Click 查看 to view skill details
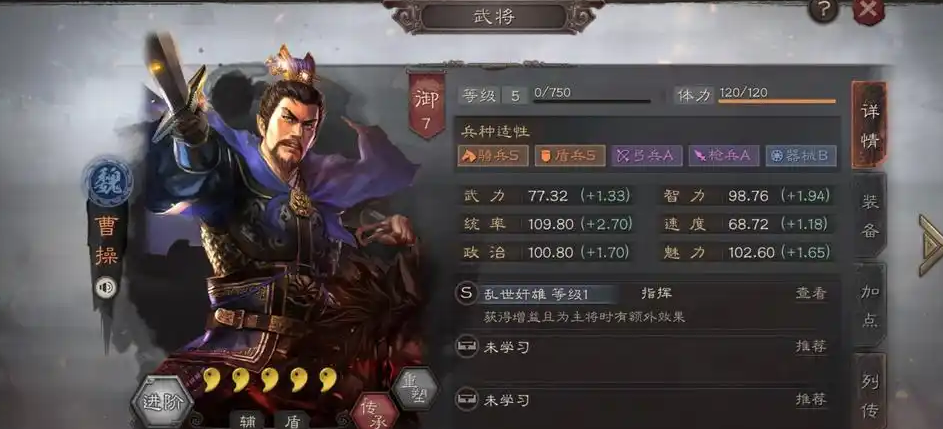Image resolution: width=943 pixels, height=429 pixels. pos(811,294)
